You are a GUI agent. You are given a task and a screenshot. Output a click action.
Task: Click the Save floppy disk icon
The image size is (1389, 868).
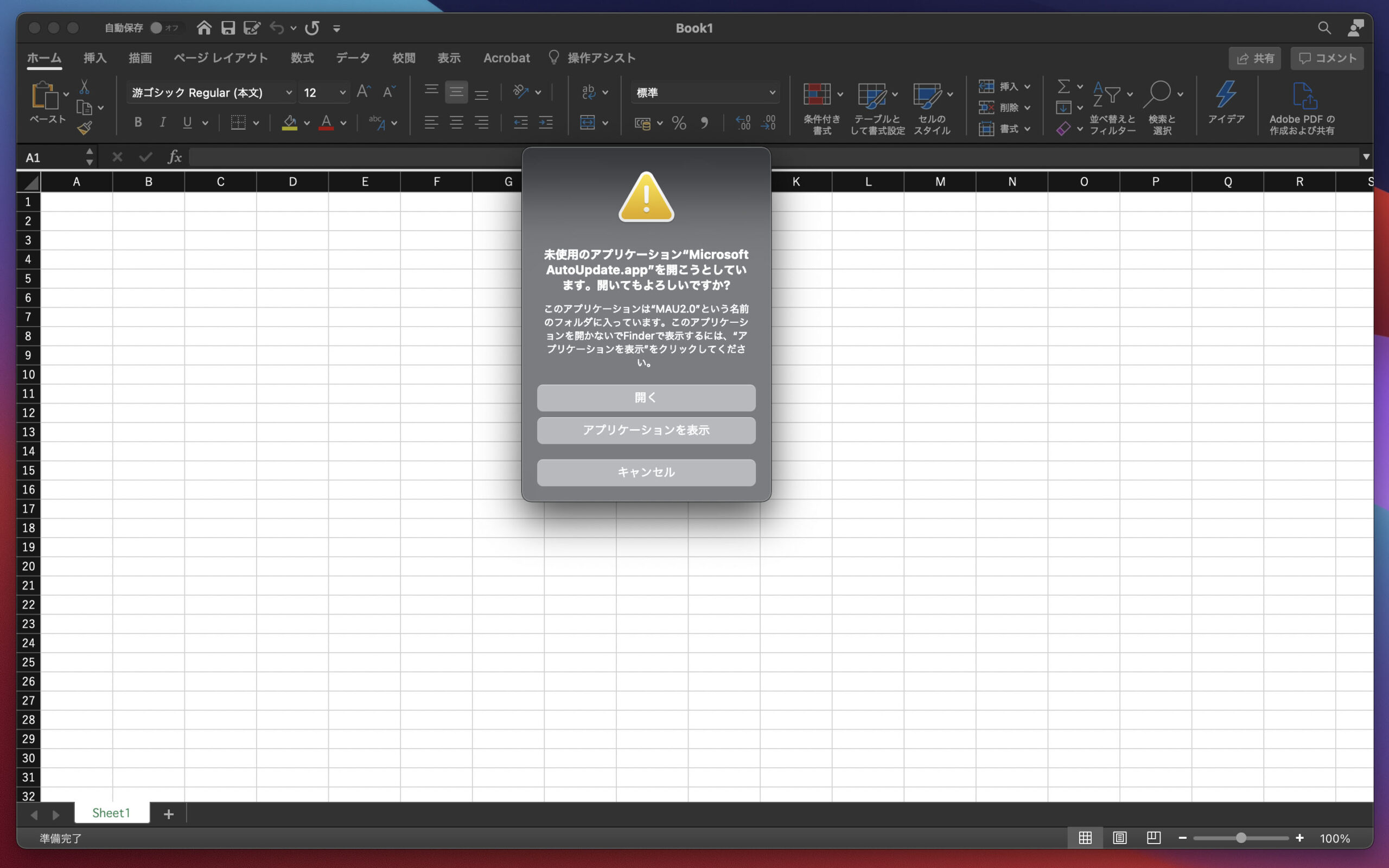pos(228,28)
